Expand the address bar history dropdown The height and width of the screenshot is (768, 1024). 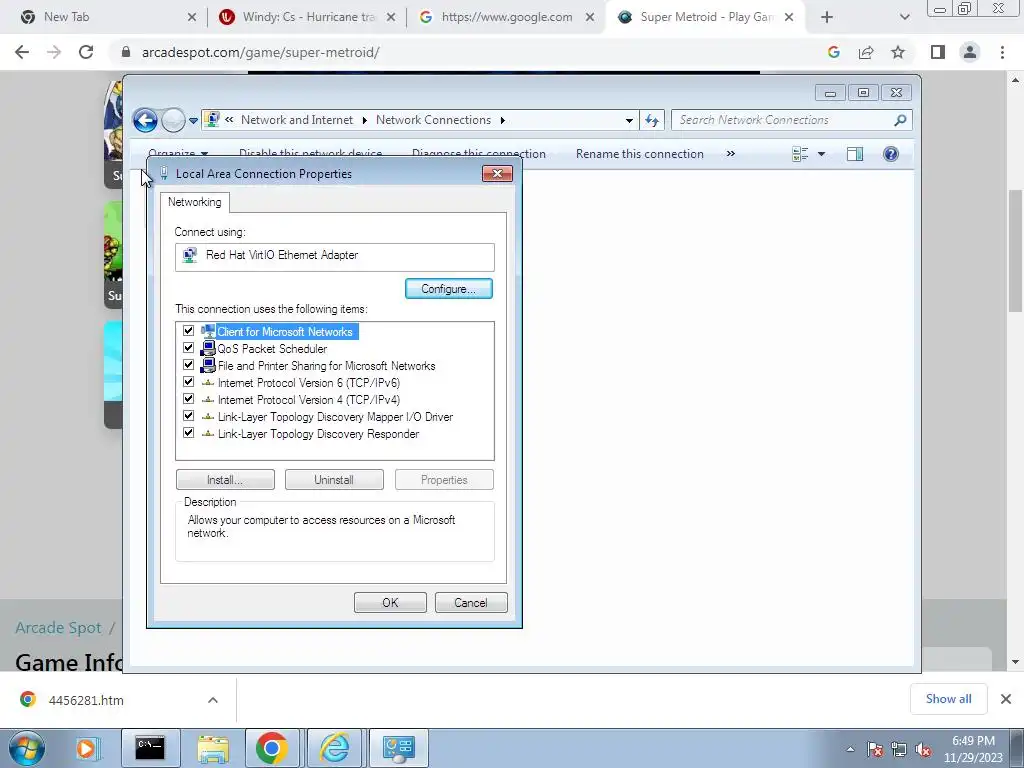[629, 120]
